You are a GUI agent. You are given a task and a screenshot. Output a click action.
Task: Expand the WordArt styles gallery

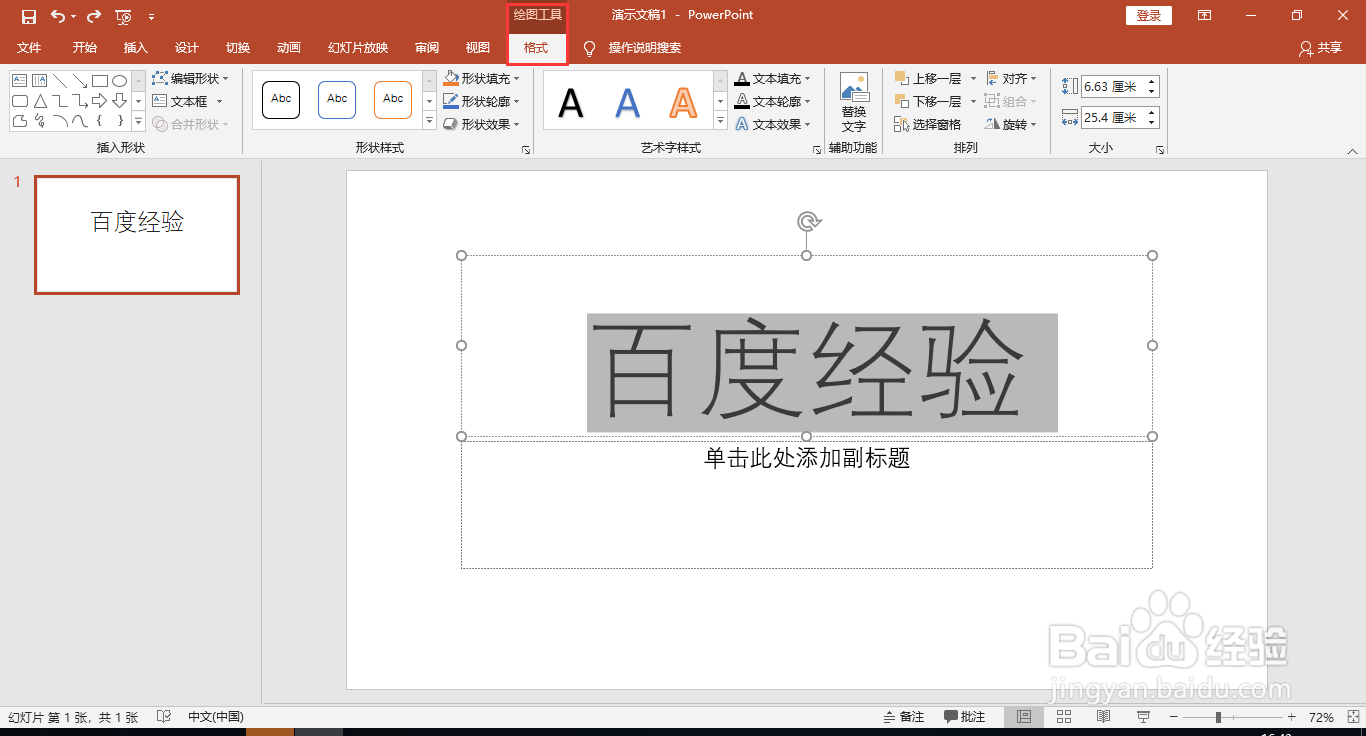click(720, 123)
